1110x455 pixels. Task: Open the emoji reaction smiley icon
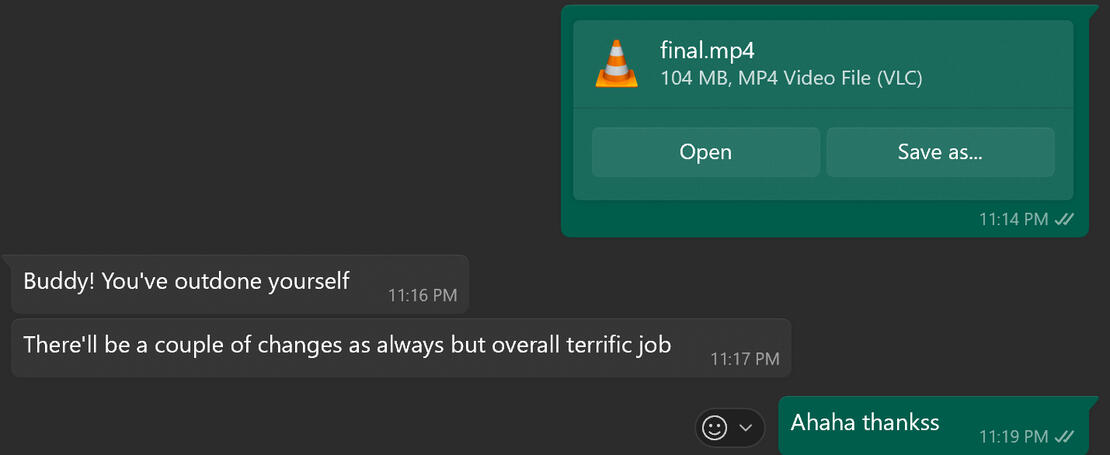coord(714,427)
